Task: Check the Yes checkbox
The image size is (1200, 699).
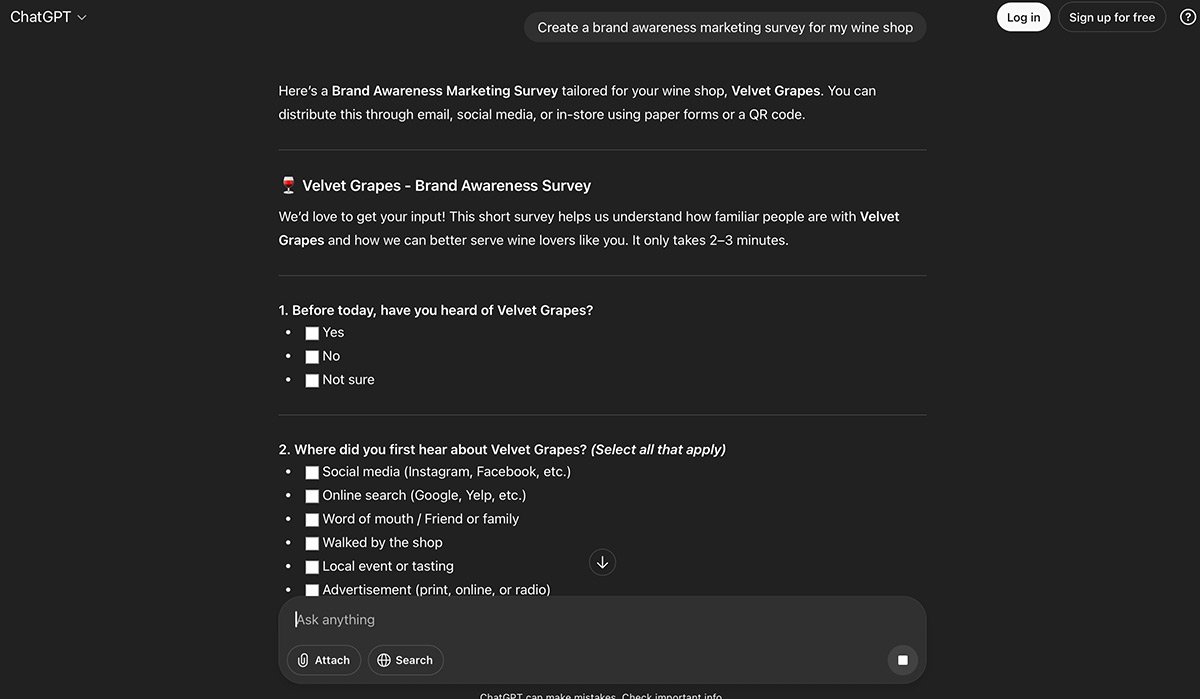Action: tap(312, 333)
